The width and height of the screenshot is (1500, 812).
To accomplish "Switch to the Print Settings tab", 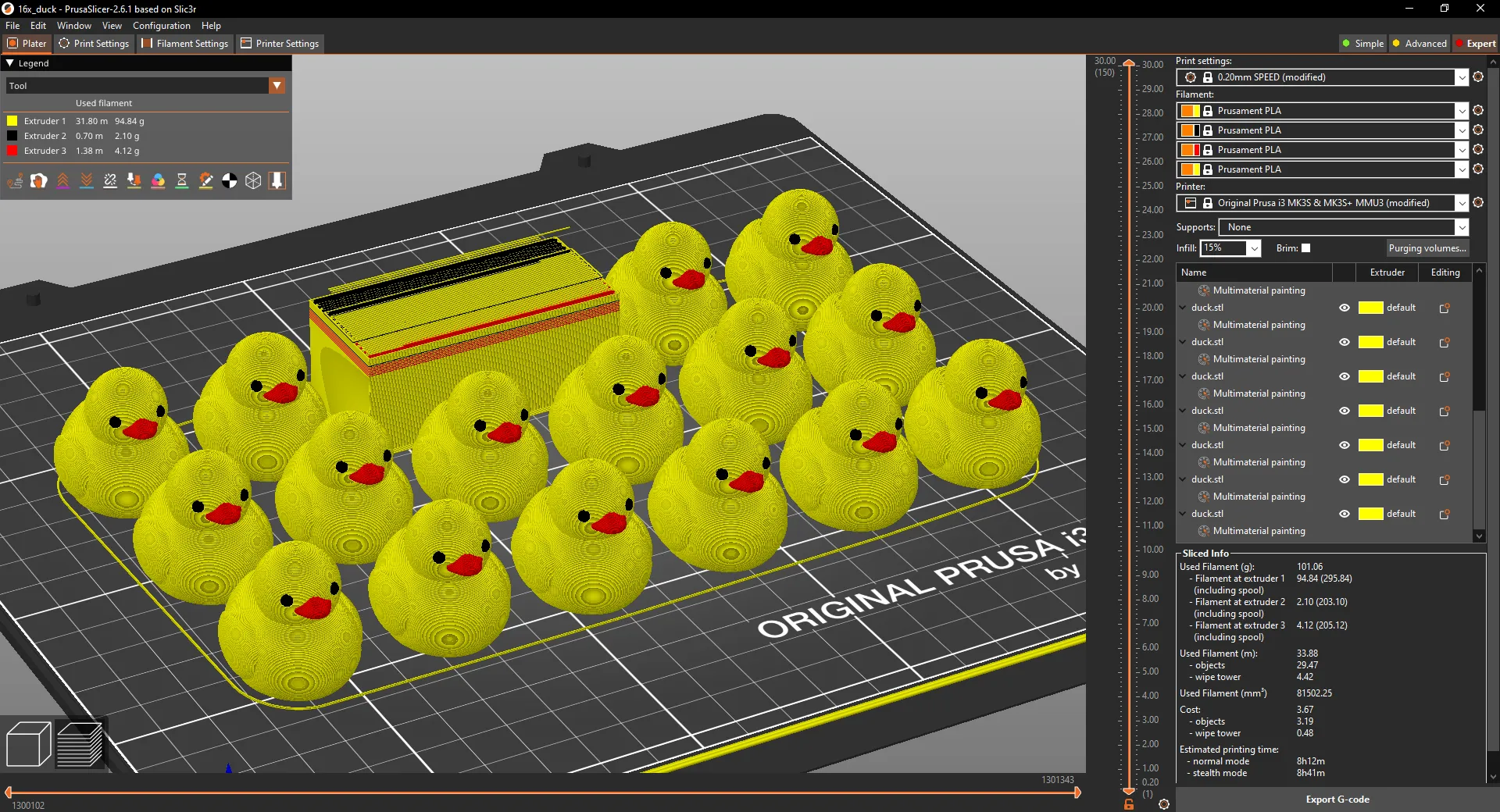I will tap(94, 44).
